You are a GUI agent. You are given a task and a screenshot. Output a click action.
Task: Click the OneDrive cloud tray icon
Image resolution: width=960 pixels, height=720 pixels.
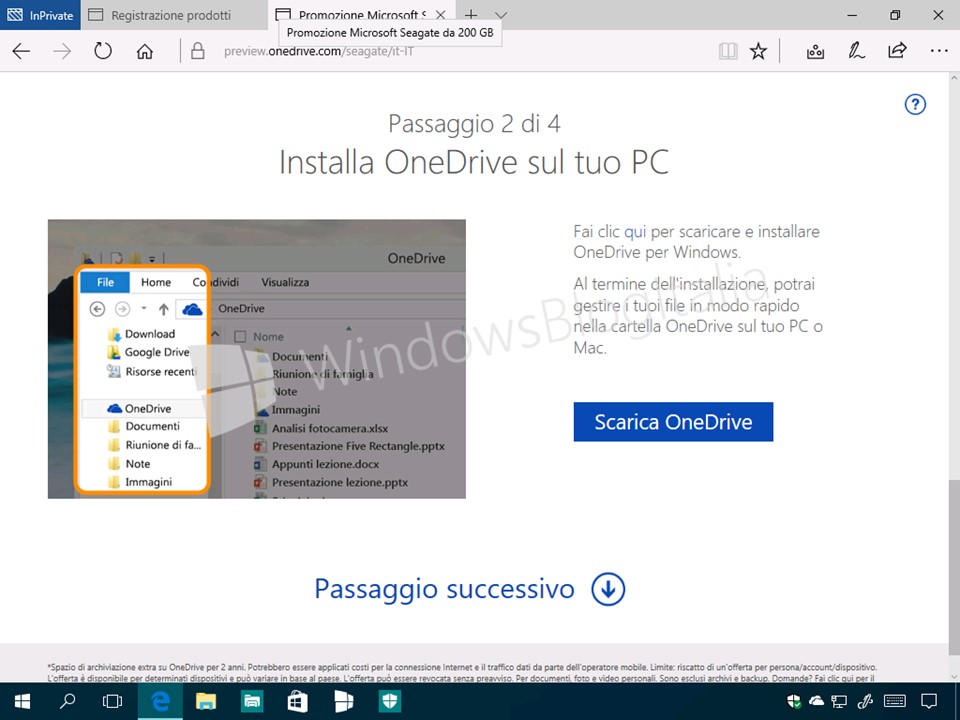(816, 701)
